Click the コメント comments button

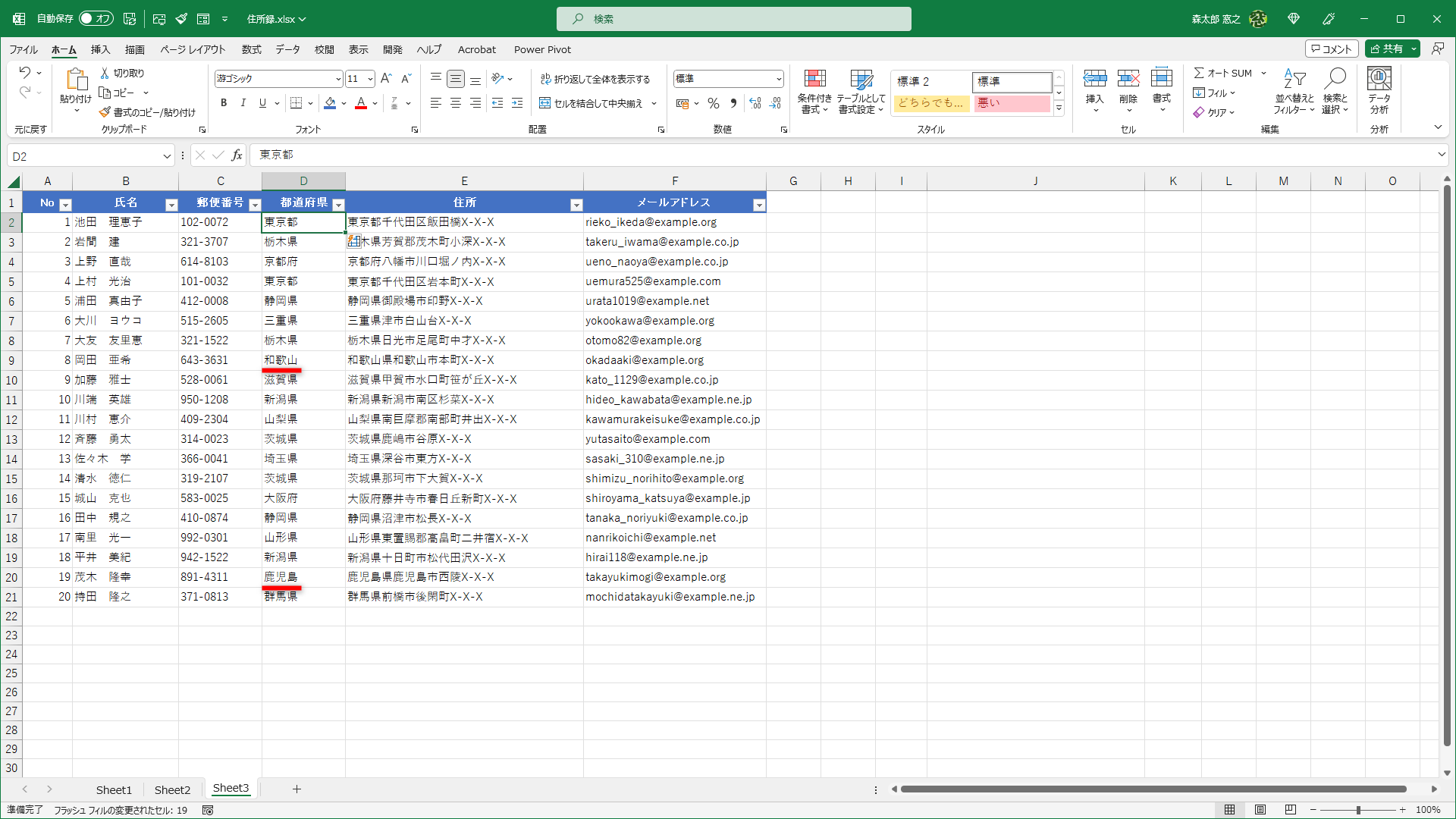1332,49
